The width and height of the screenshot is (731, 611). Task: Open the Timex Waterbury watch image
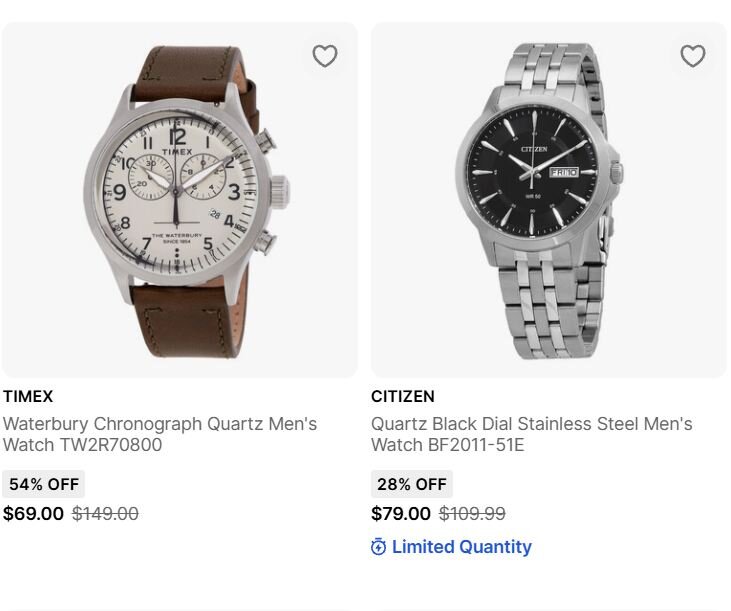click(180, 200)
